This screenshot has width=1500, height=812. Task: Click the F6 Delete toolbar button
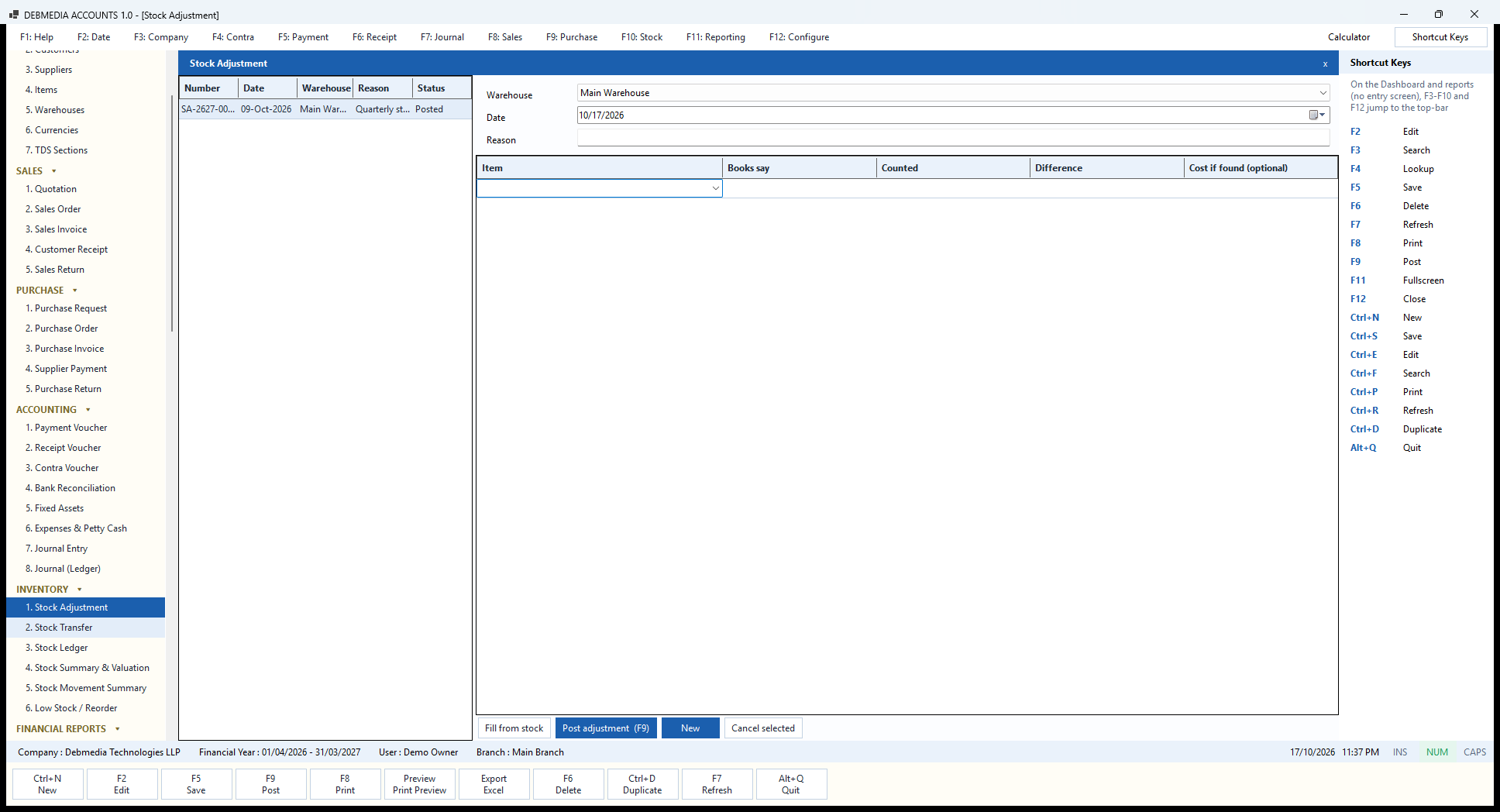click(x=568, y=784)
